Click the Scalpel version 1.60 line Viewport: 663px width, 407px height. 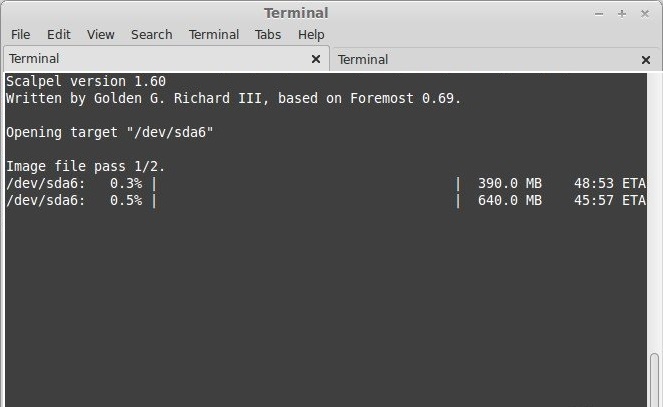(x=86, y=81)
